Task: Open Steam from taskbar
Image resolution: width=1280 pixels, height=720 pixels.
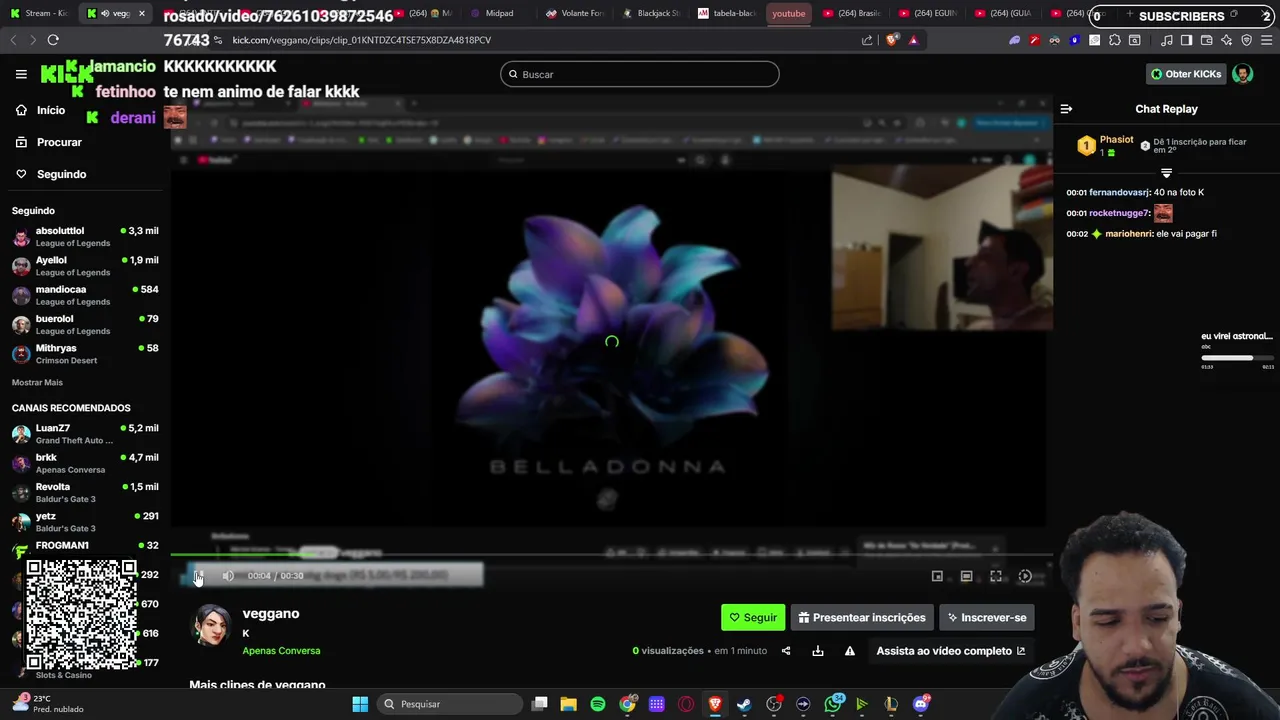Action: [x=744, y=704]
